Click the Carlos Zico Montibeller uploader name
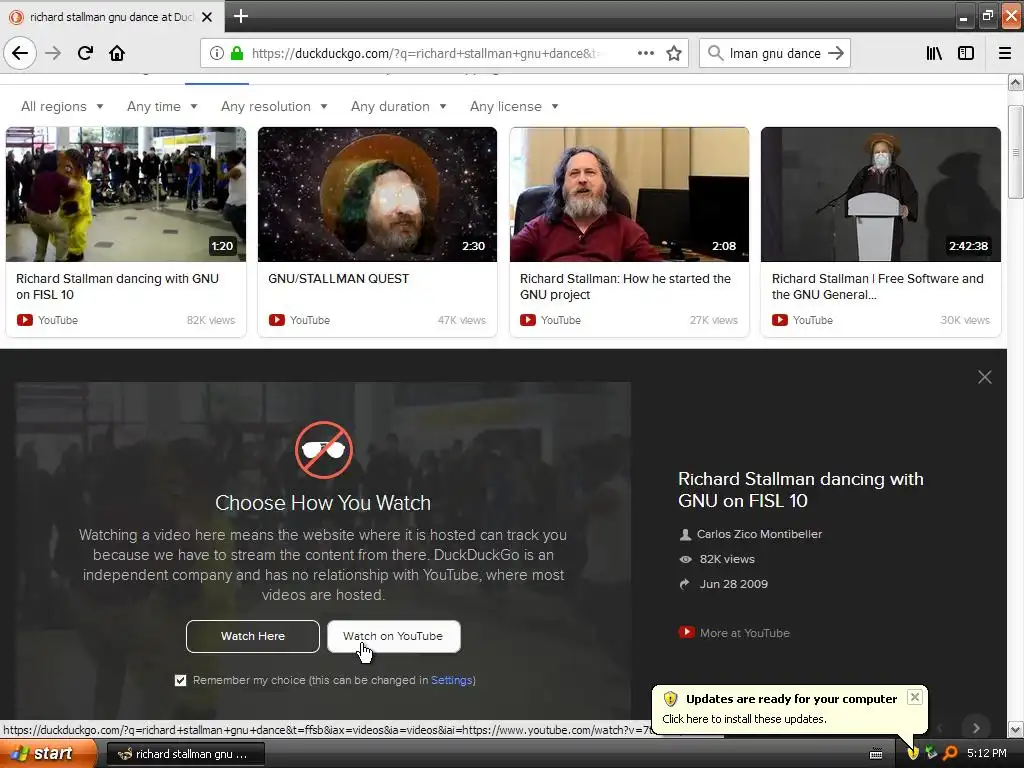 click(759, 534)
